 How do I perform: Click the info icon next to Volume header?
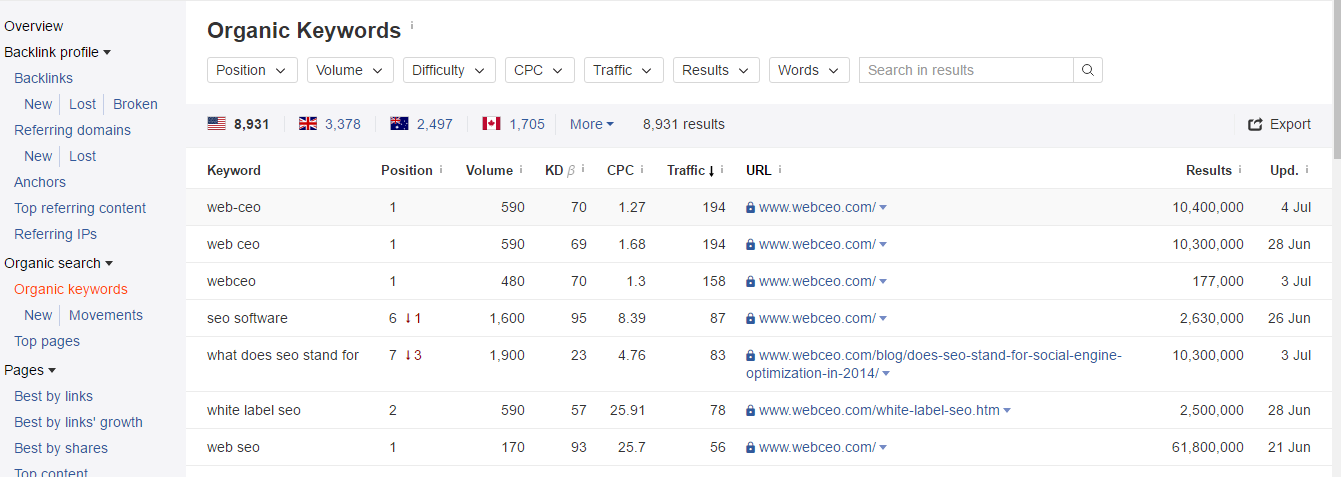pos(522,169)
